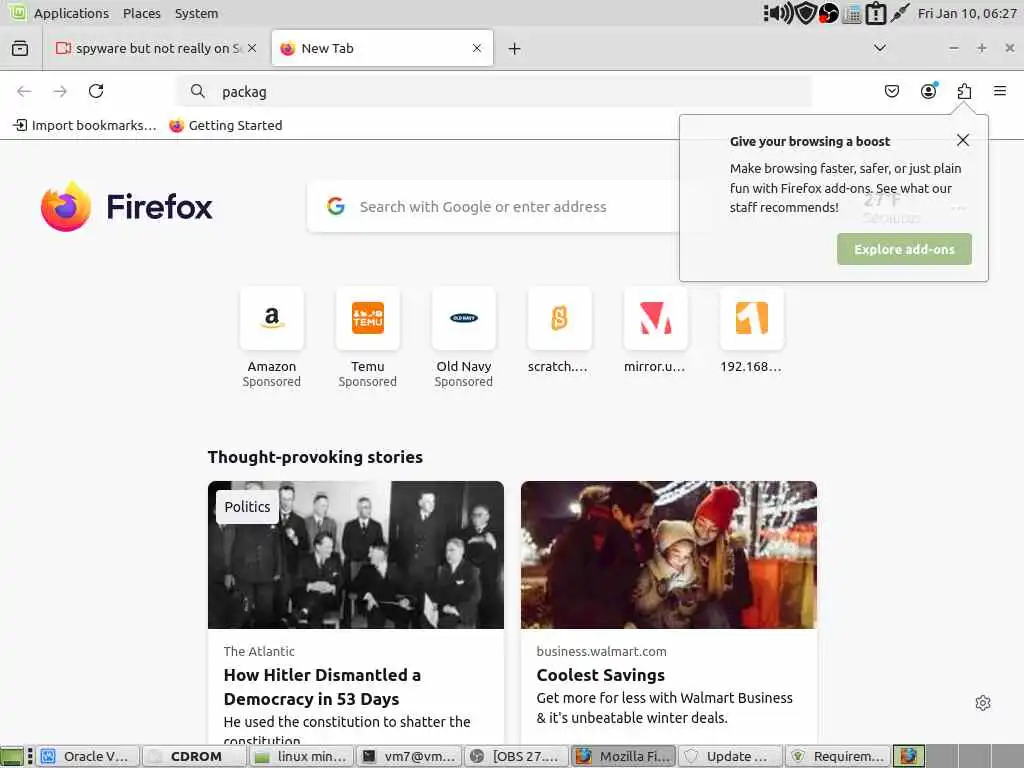Open How Hitler Dismantled a Democracy article
This screenshot has width=1024, height=768.
[x=322, y=686]
